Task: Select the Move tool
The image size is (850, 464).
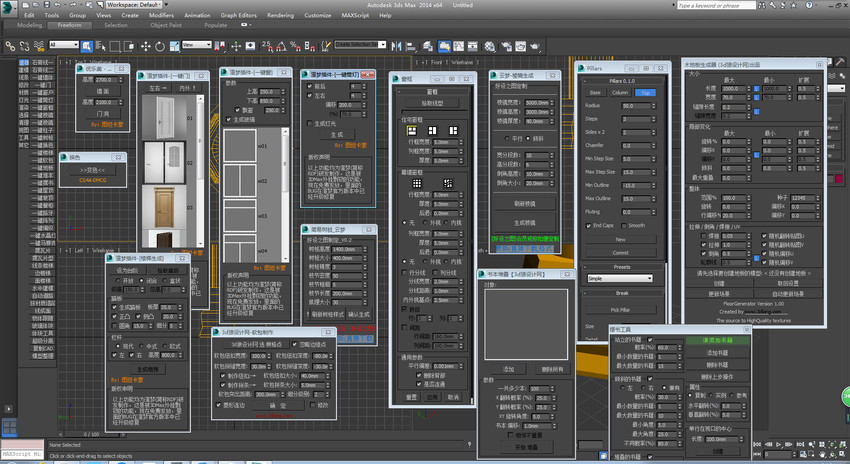Action: tap(145, 46)
